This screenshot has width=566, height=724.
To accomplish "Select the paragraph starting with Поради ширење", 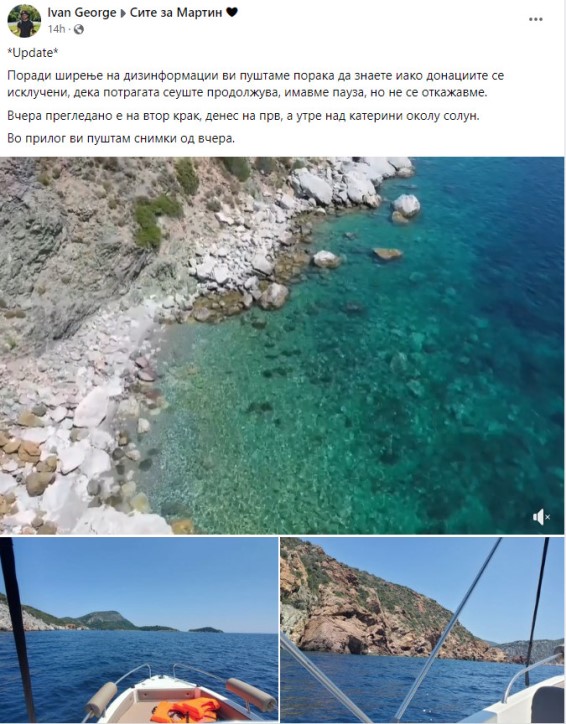I will (255, 84).
